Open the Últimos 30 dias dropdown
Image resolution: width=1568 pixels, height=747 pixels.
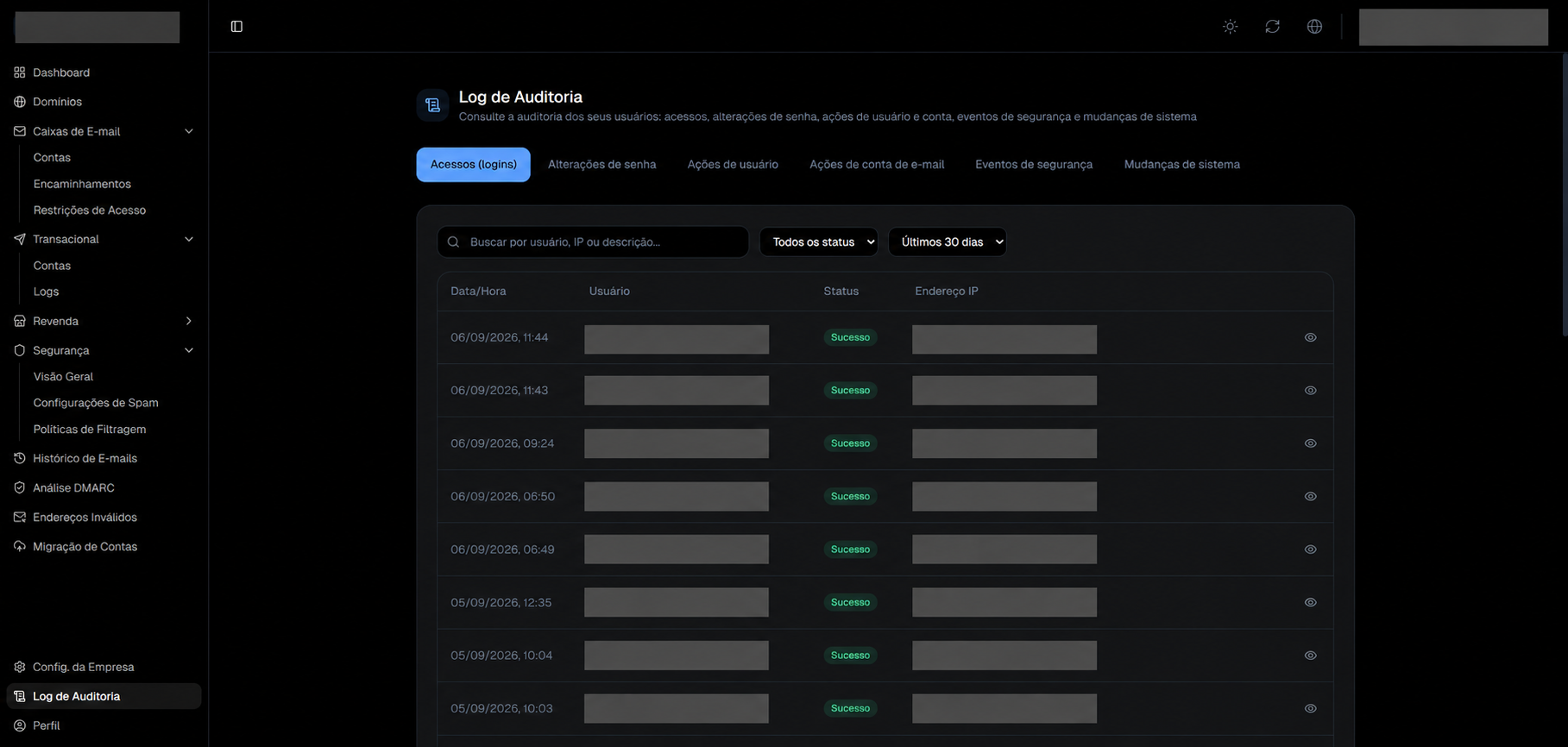947,242
